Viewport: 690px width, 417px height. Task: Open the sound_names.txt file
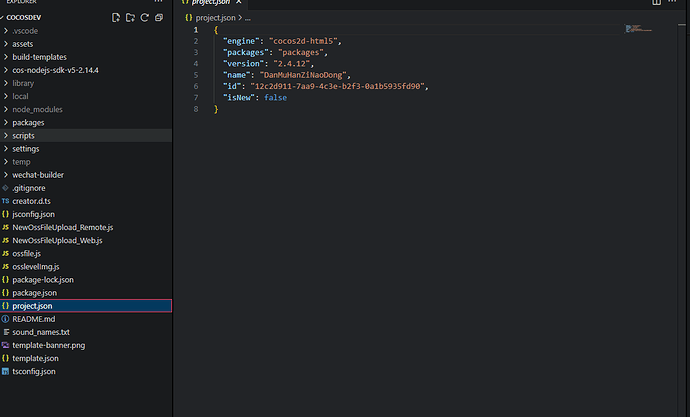click(41, 332)
